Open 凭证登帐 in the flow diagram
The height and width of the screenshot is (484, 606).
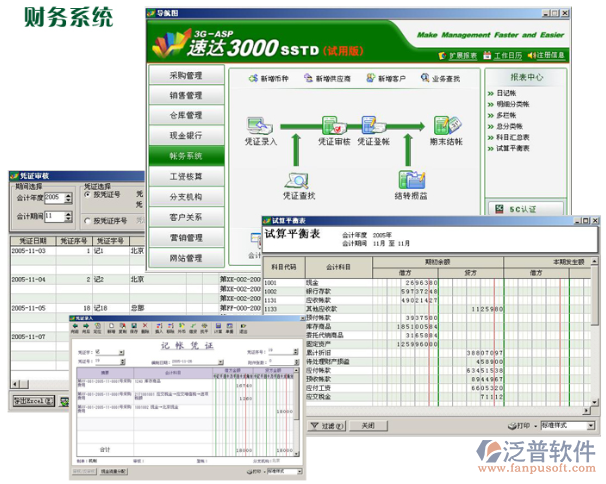pyautogui.click(x=373, y=131)
